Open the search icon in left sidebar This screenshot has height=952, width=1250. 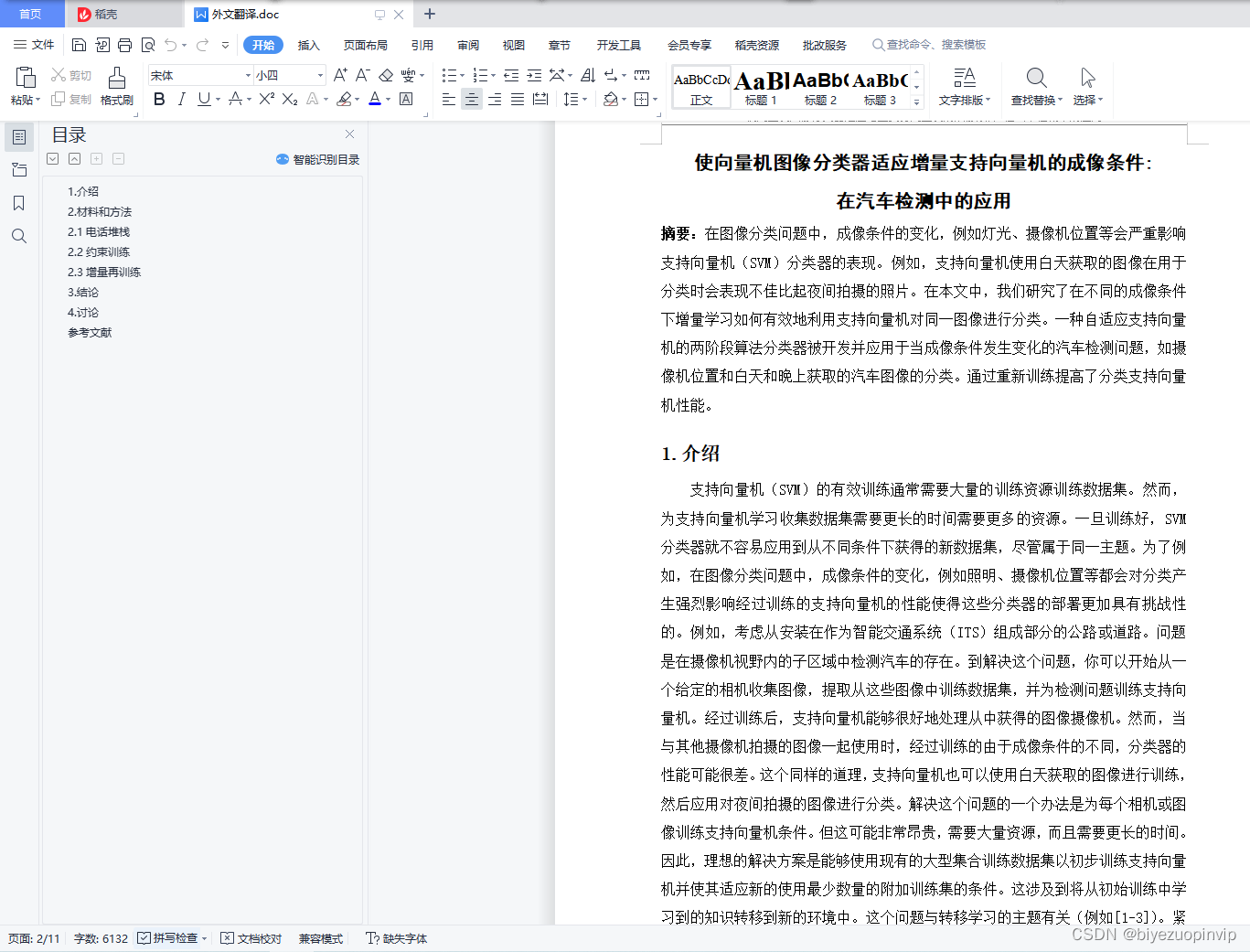[x=19, y=236]
